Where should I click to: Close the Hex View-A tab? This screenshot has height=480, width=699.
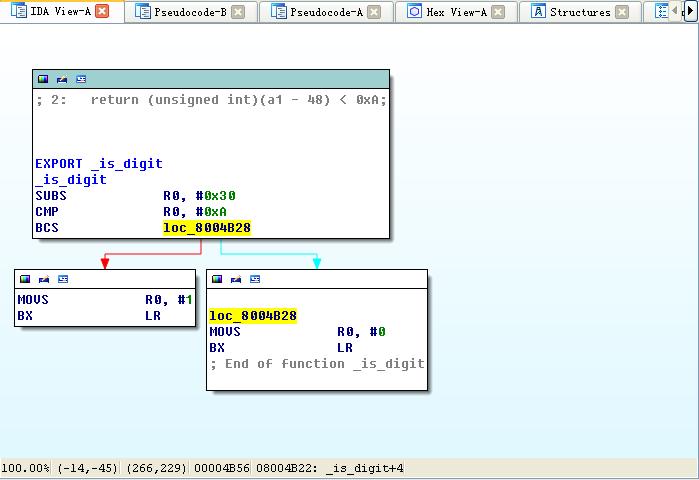[x=498, y=12]
